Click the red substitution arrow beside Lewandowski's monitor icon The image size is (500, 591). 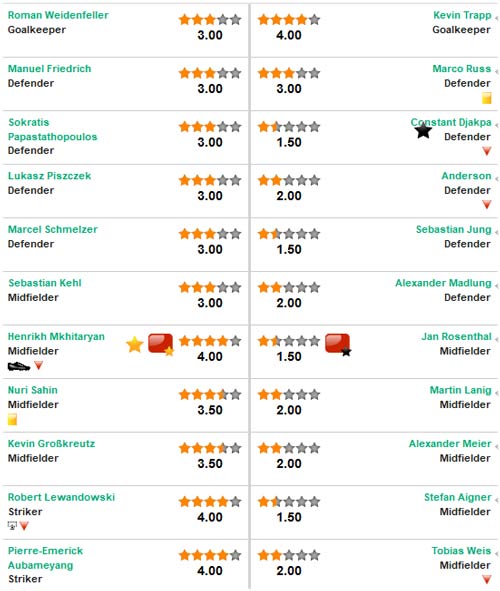24,525
